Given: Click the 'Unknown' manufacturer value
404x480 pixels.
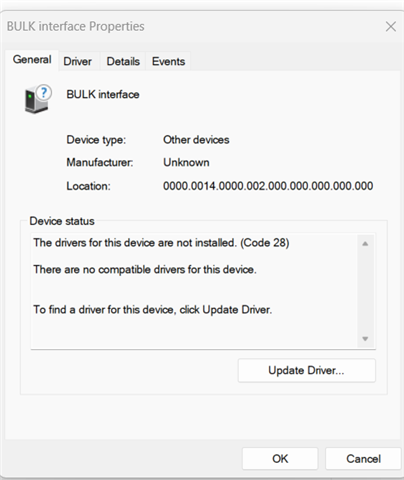Looking at the screenshot, I should tap(186, 162).
